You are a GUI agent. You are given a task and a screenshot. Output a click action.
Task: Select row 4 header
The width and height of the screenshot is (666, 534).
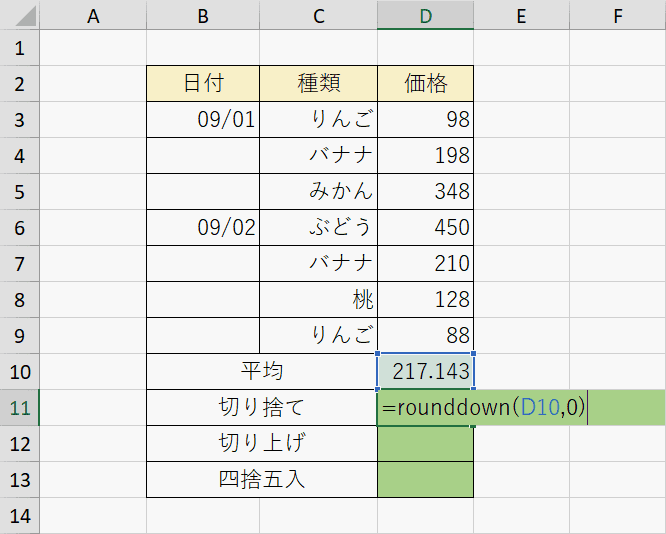pos(20,155)
